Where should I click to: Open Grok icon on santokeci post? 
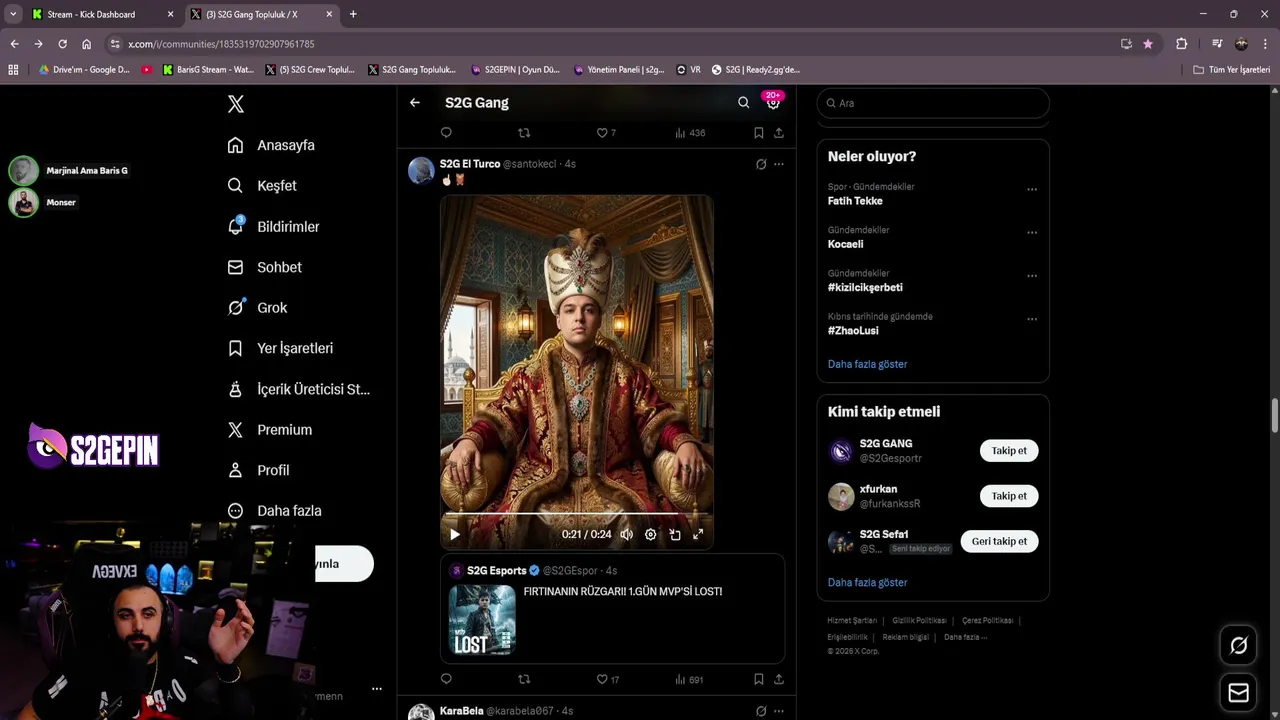click(x=761, y=164)
